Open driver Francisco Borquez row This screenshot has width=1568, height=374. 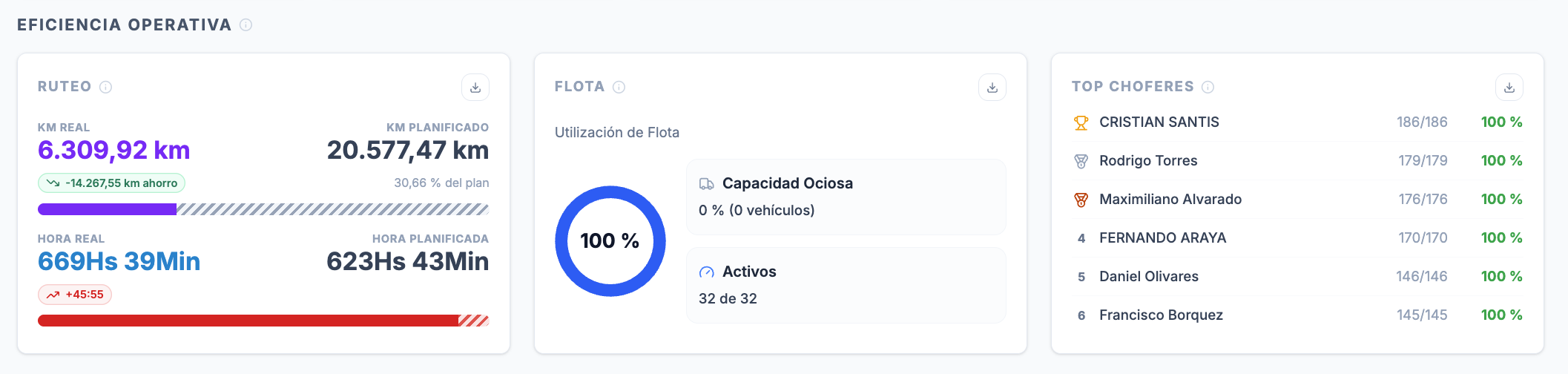tap(1298, 315)
